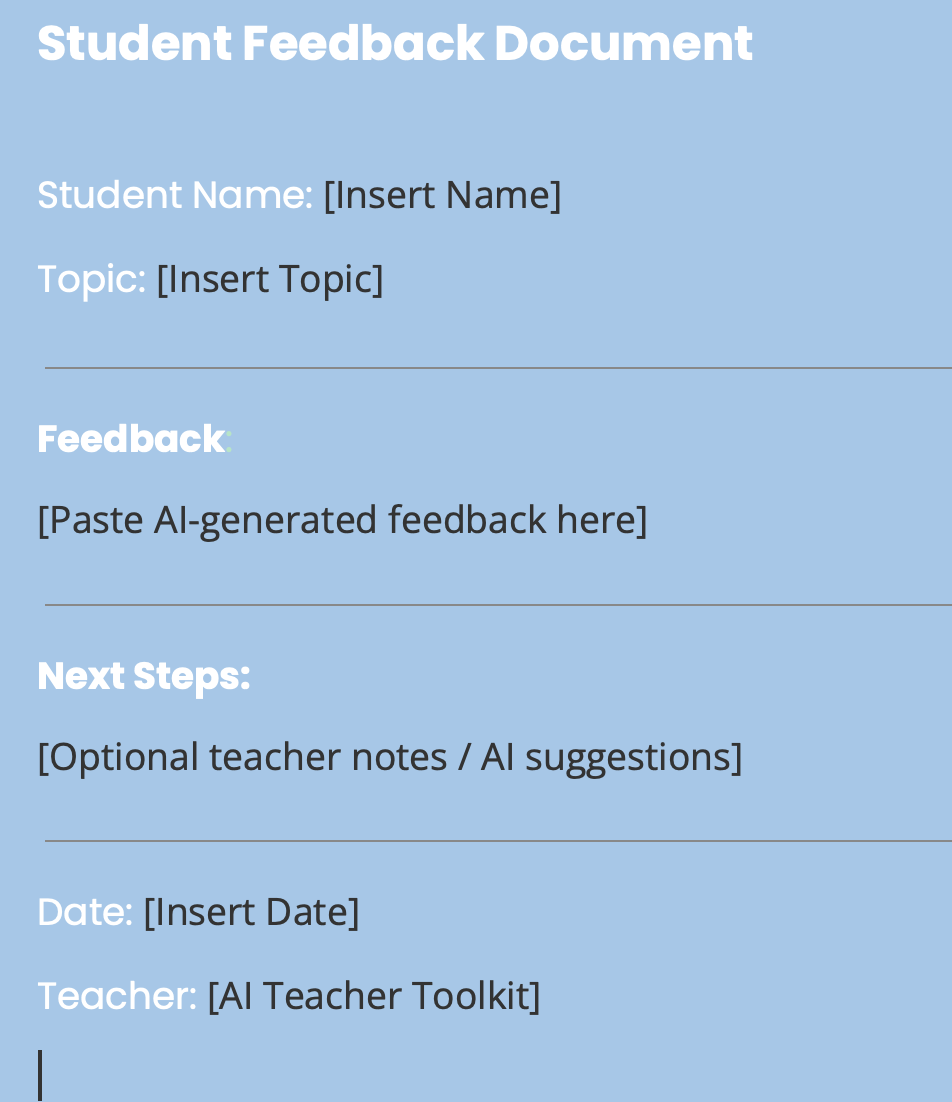Click the Paste AI-generated feedback here placeholder
Screen dimensions: 952x1102
[x=342, y=520]
